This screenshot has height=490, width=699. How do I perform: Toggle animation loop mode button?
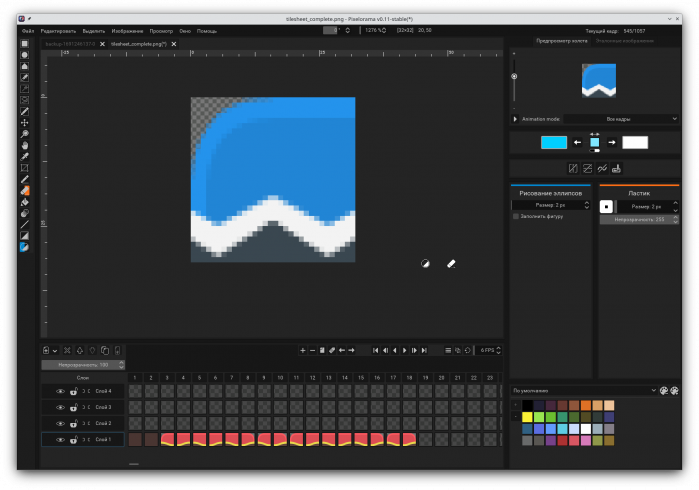pos(468,350)
